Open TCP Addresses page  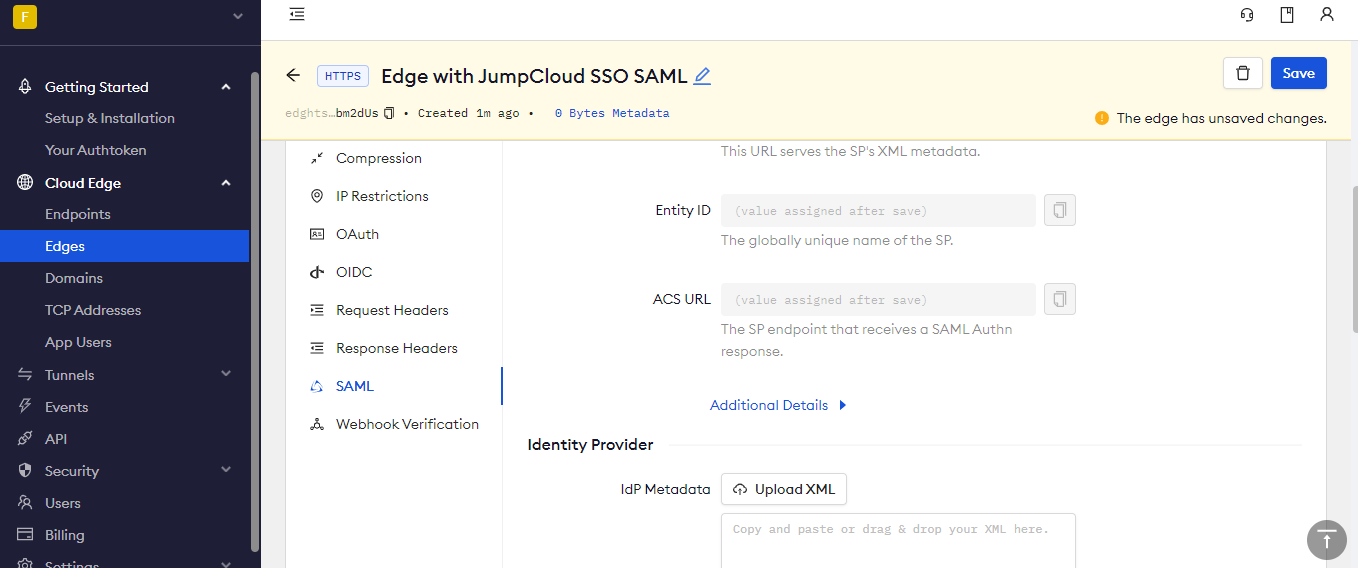pos(93,310)
